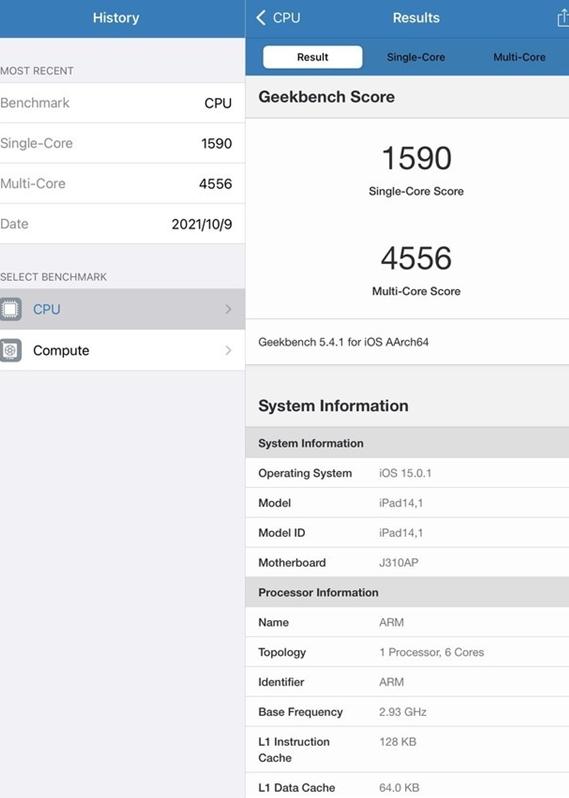Click the Model ID row value iPad14,1
This screenshot has width=569, height=798.
pos(401,533)
